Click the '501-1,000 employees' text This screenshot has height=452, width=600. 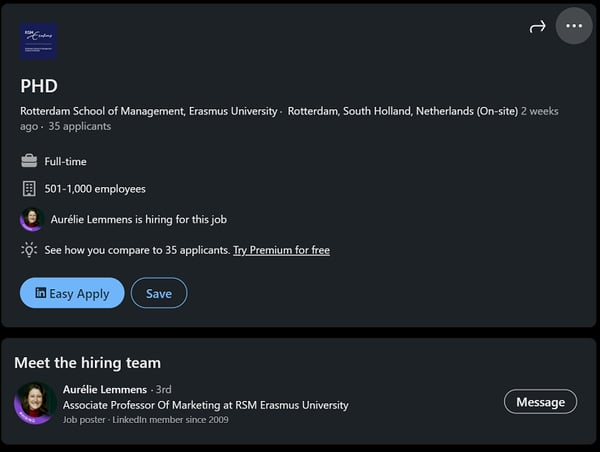(95, 189)
